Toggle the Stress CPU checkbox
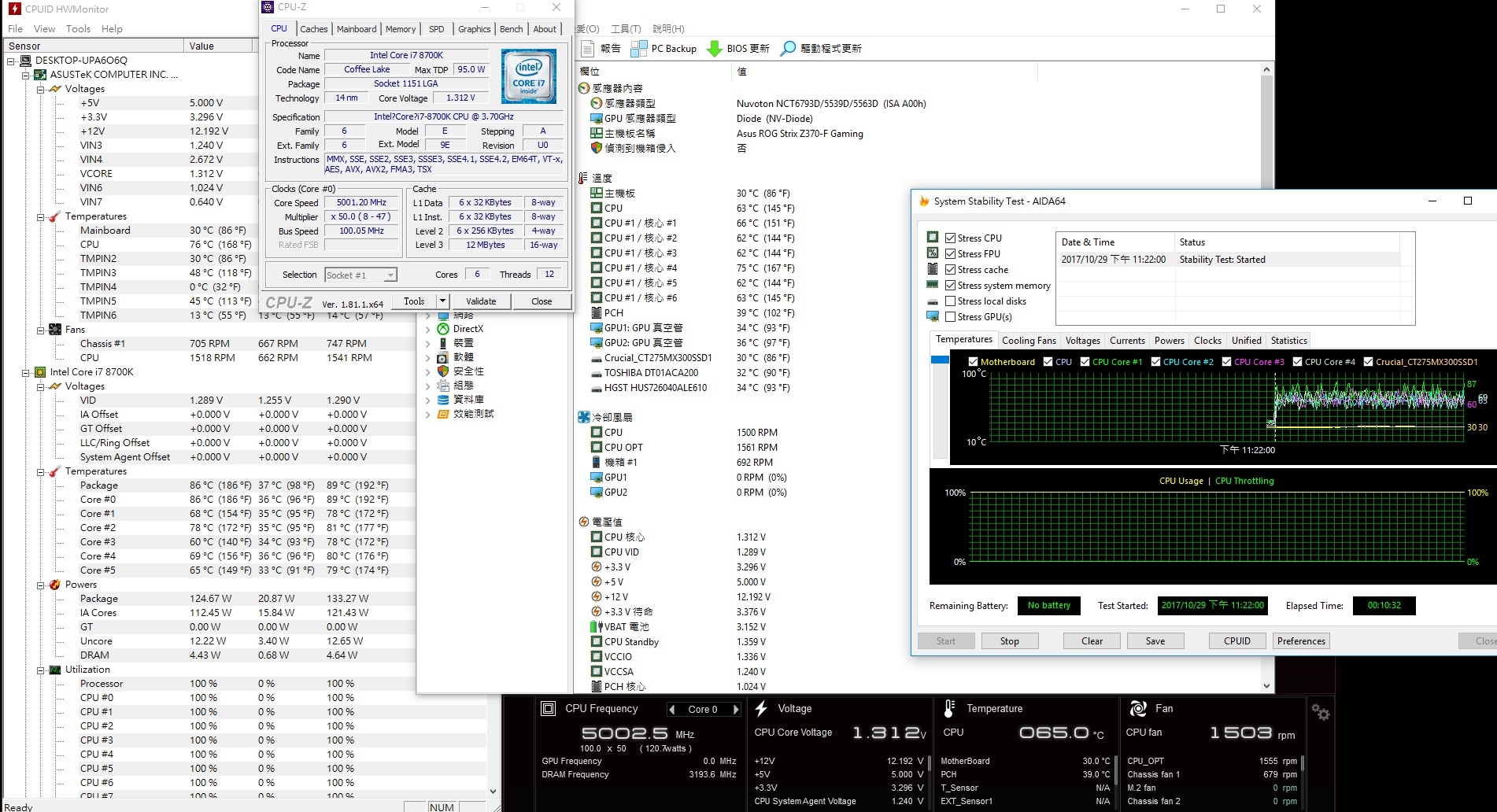This screenshot has width=1497, height=812. point(950,238)
